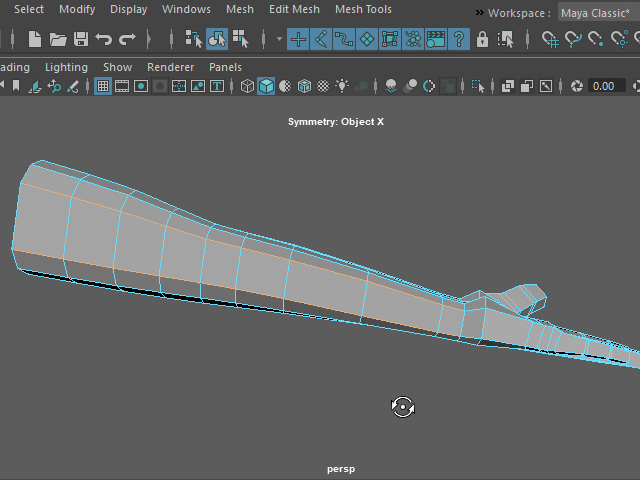This screenshot has width=640, height=480.
Task: Toggle use all lights bulb icon
Action: 343,86
